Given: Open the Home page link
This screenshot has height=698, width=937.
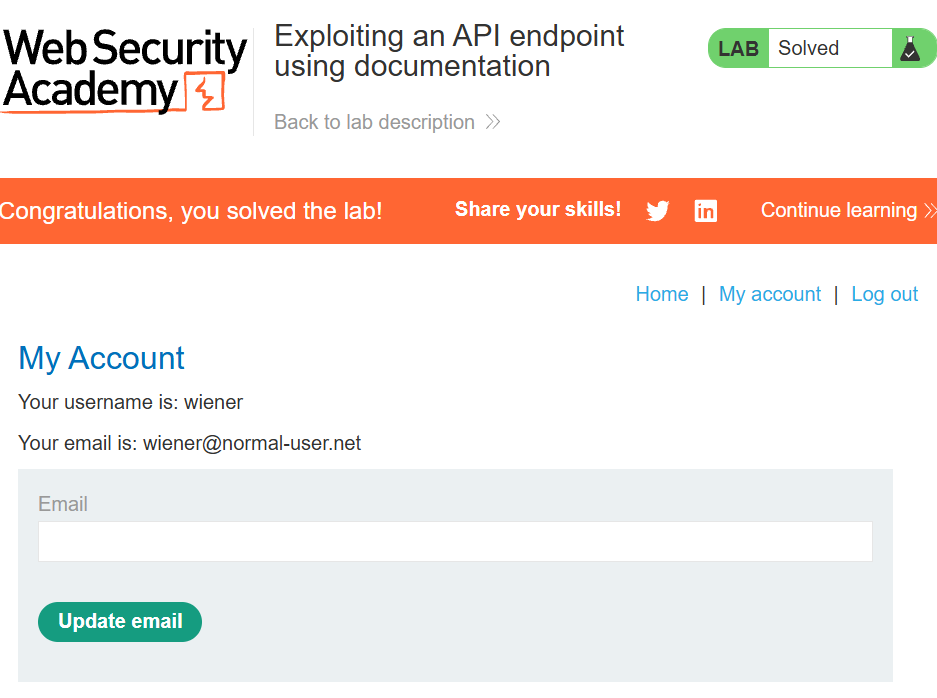Looking at the screenshot, I should coord(662,294).
